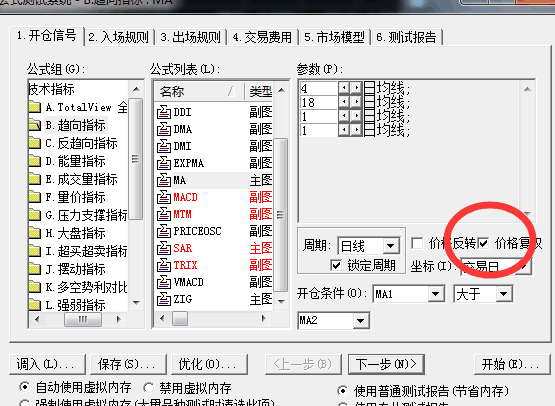Image resolution: width=555 pixels, height=406 pixels.
Task: Click the horizontal scrollbar thumb of 公式列表
Action: [x=180, y=319]
